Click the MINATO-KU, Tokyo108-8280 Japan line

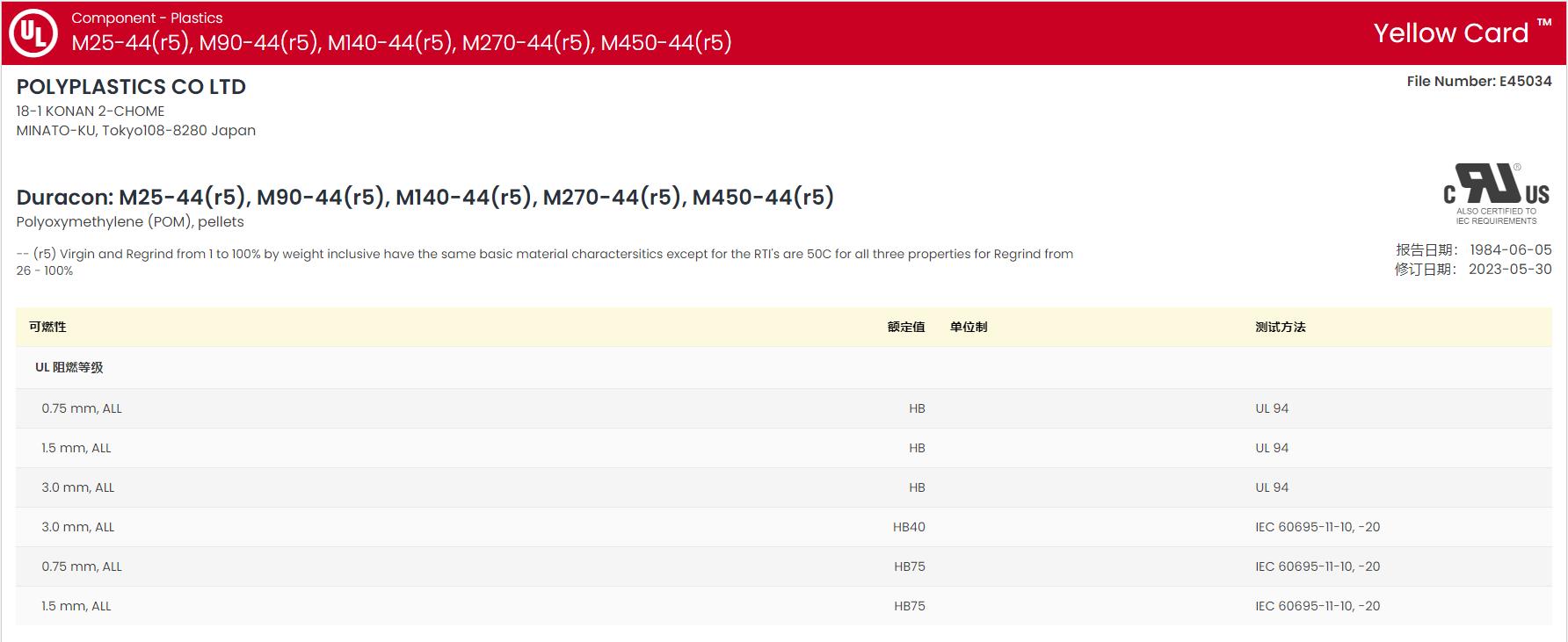136,131
